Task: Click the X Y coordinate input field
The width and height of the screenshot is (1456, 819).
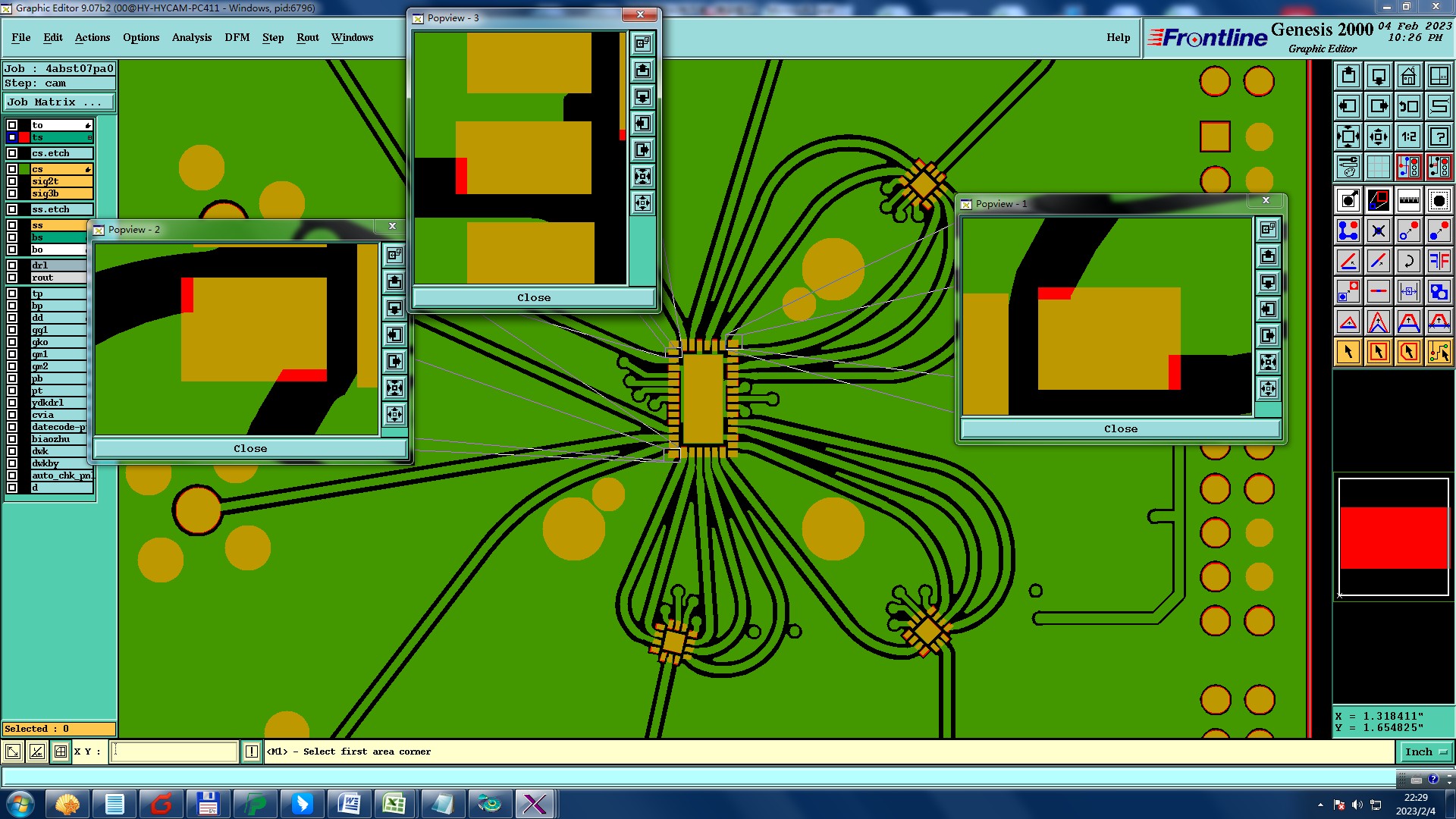Action: [174, 752]
